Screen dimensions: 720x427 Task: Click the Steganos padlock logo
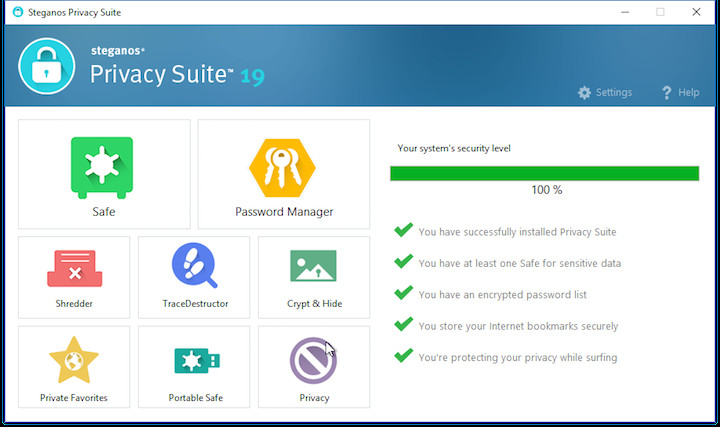47,66
